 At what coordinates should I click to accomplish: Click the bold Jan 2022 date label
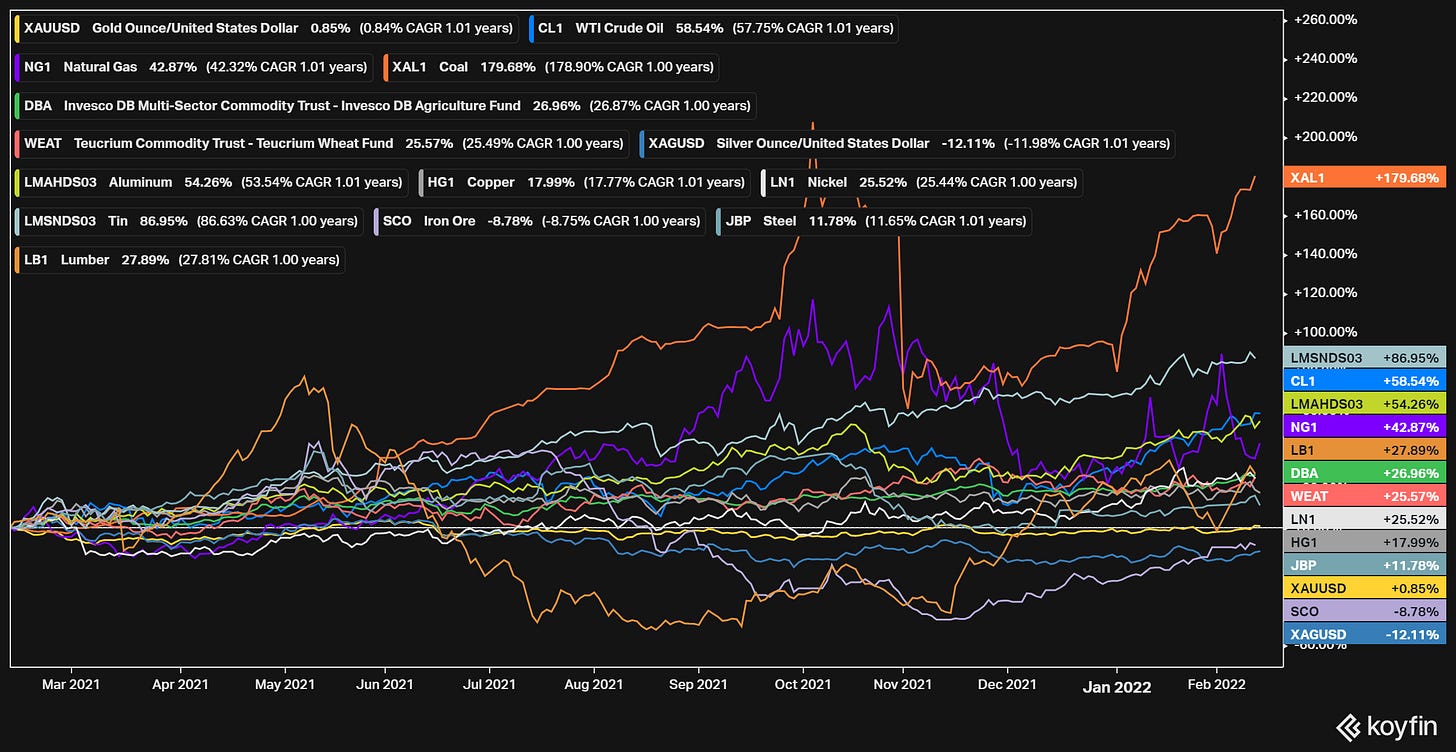(x=1117, y=686)
